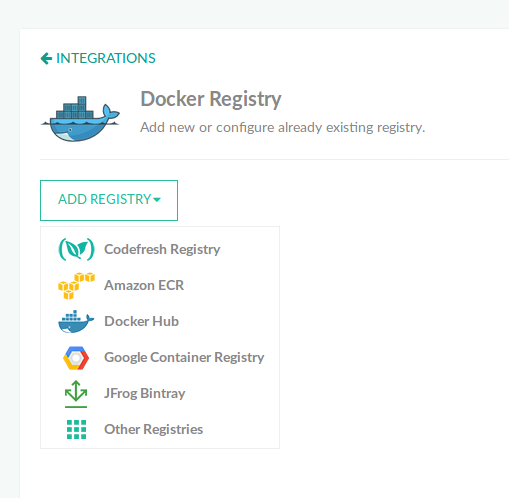Click the small Docker Hub whale icon
This screenshot has width=509, height=498.
76,322
